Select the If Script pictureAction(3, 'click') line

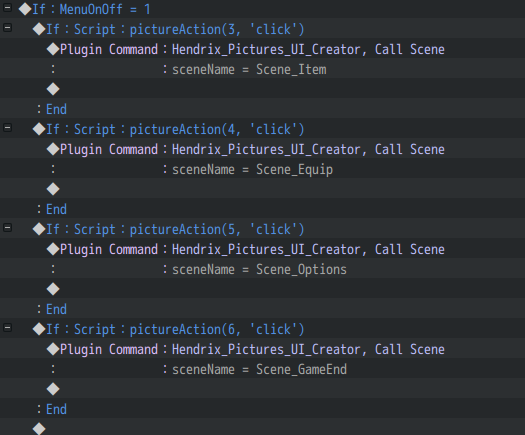click(x=262, y=29)
